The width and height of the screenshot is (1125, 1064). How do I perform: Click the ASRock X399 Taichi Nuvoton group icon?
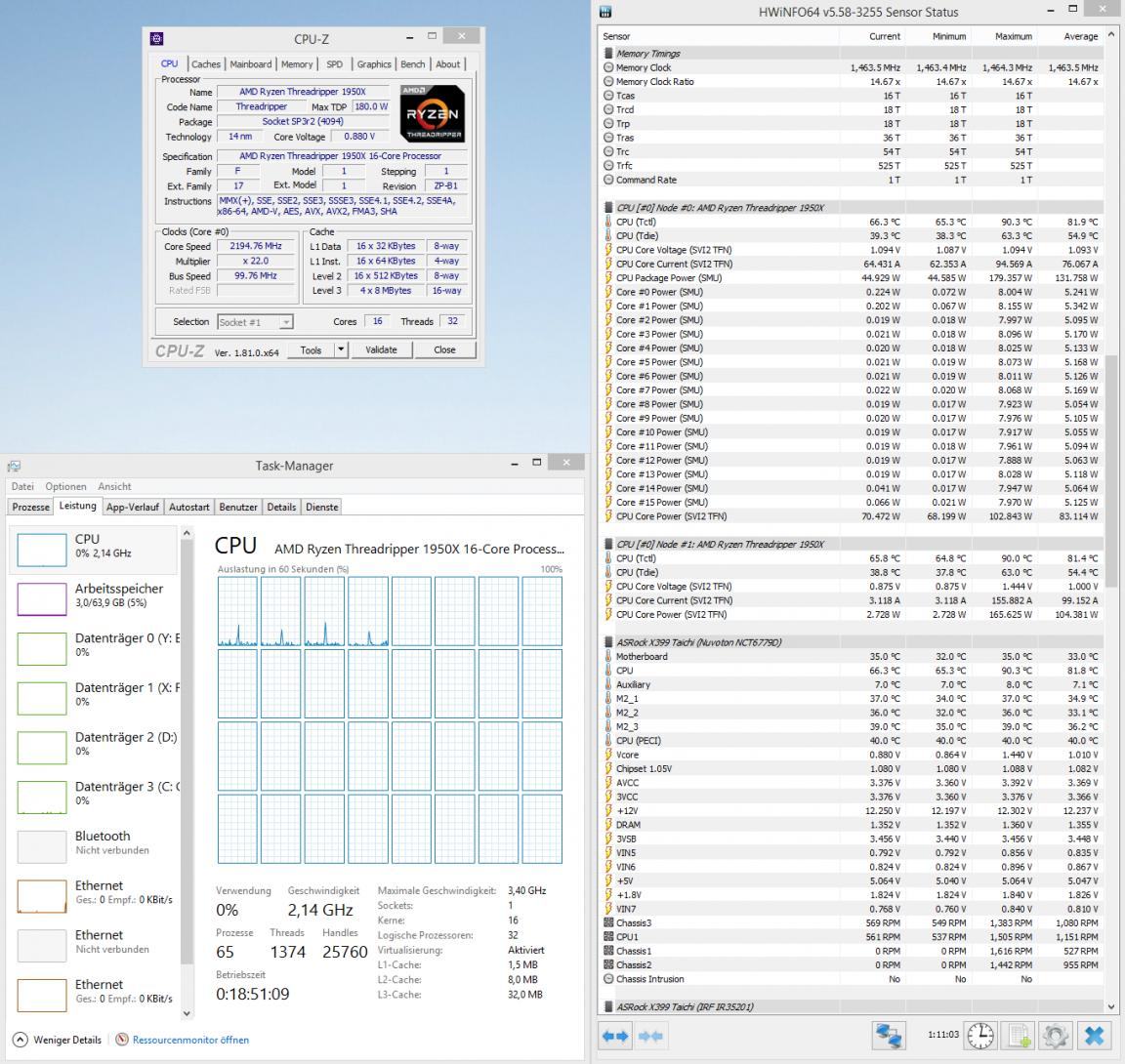(x=608, y=642)
